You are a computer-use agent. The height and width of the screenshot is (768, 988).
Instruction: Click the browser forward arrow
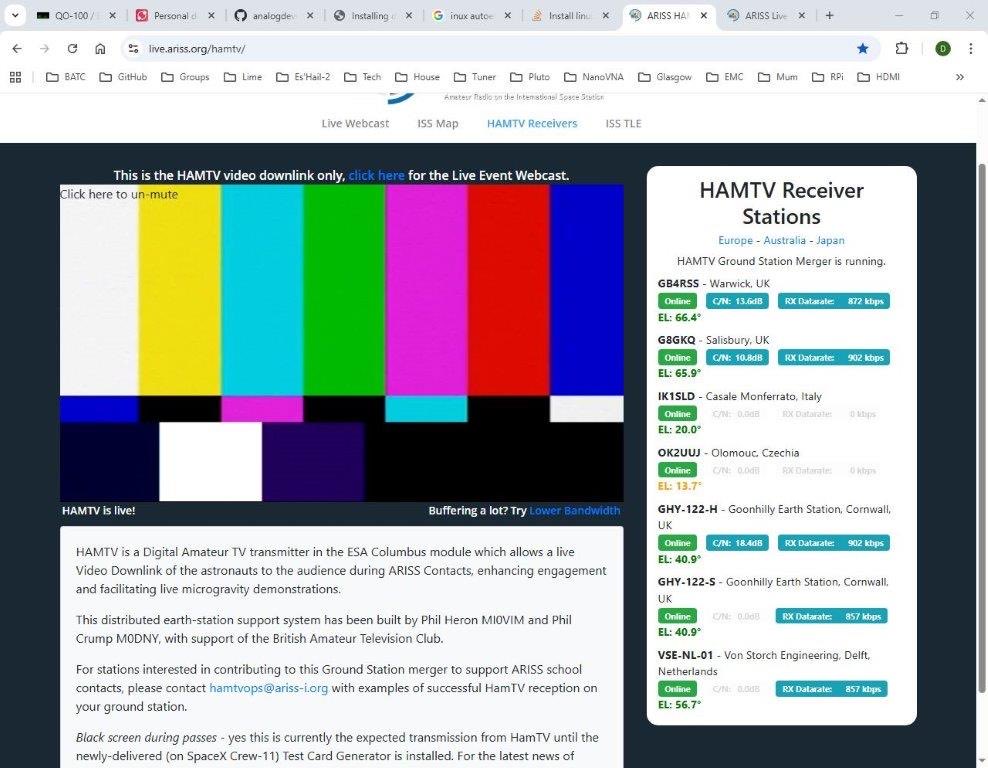[x=44, y=49]
